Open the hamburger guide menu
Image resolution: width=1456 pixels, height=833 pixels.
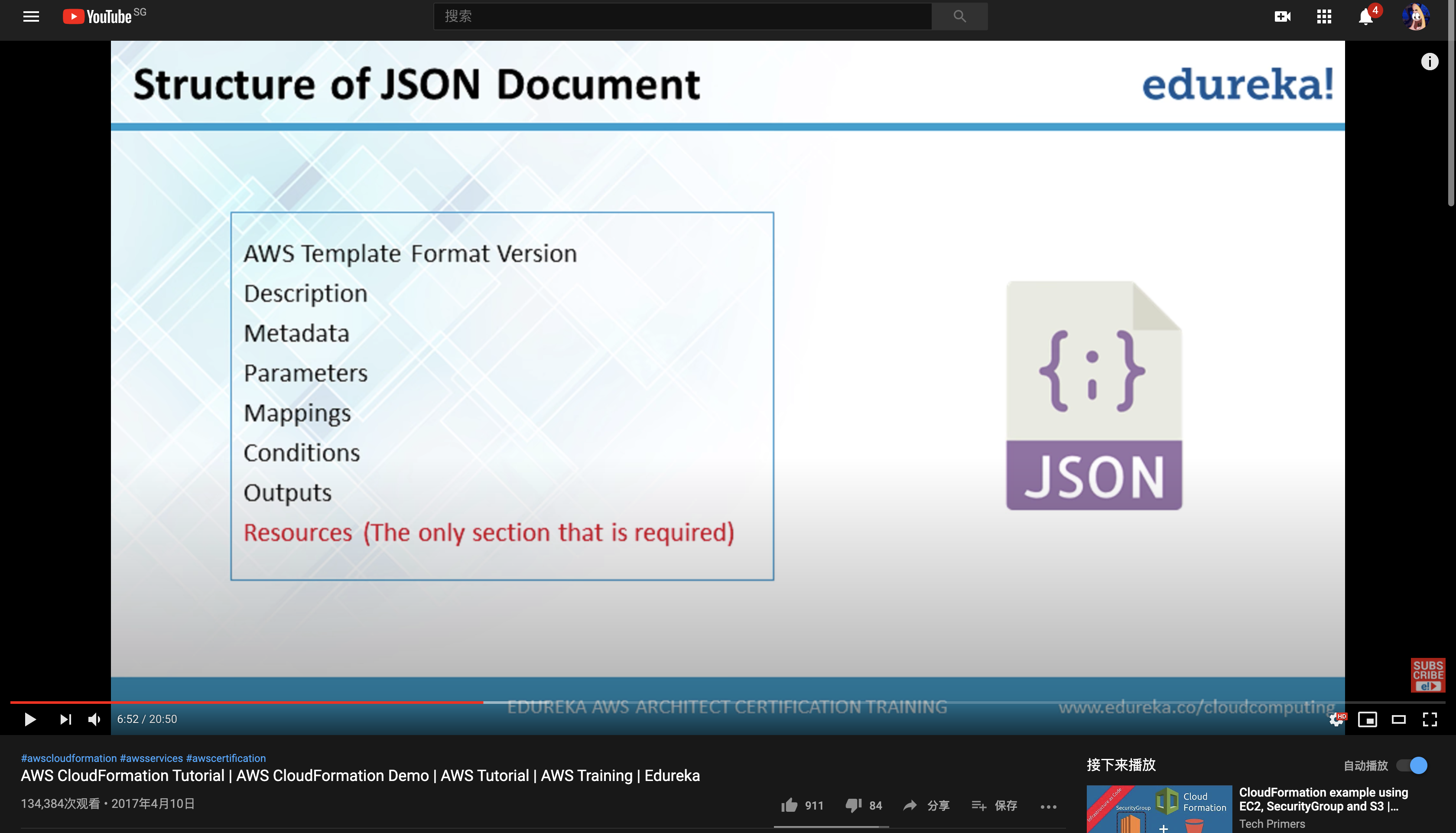[x=31, y=16]
